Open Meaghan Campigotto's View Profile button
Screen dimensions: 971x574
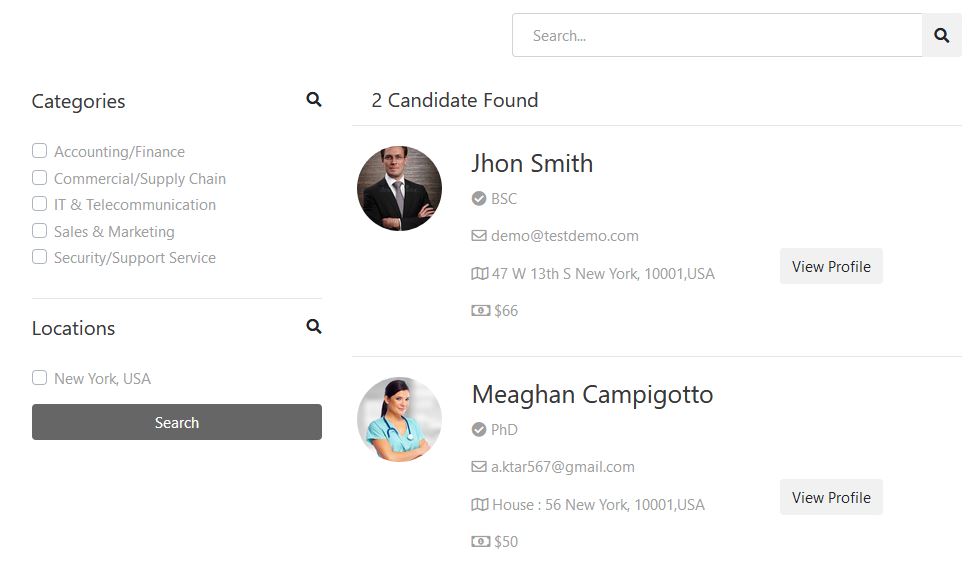click(831, 497)
